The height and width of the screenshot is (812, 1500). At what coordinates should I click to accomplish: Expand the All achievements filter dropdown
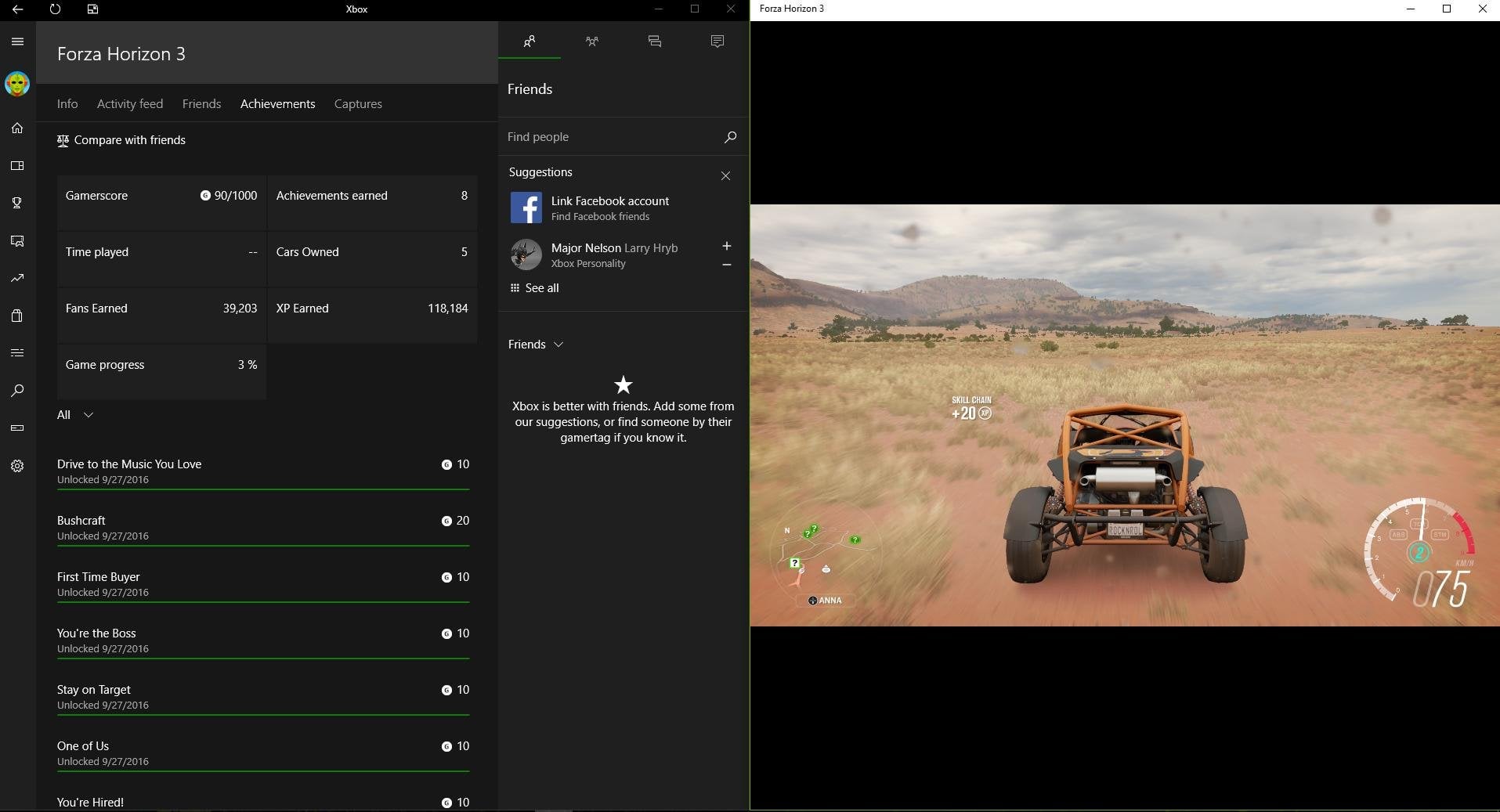[x=75, y=415]
